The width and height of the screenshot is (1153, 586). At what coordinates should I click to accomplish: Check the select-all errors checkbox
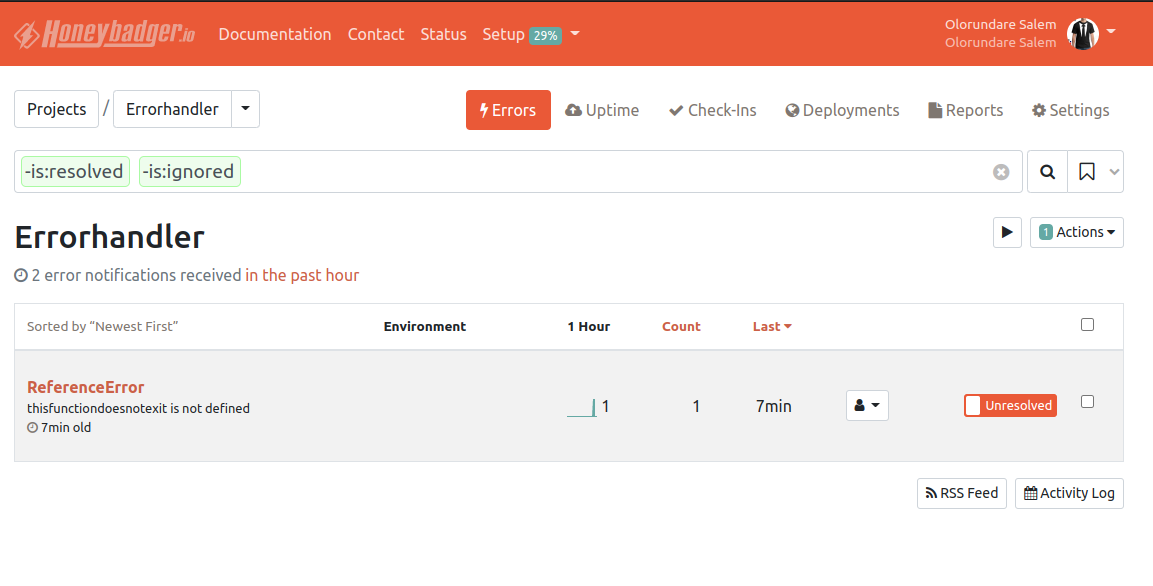point(1088,325)
